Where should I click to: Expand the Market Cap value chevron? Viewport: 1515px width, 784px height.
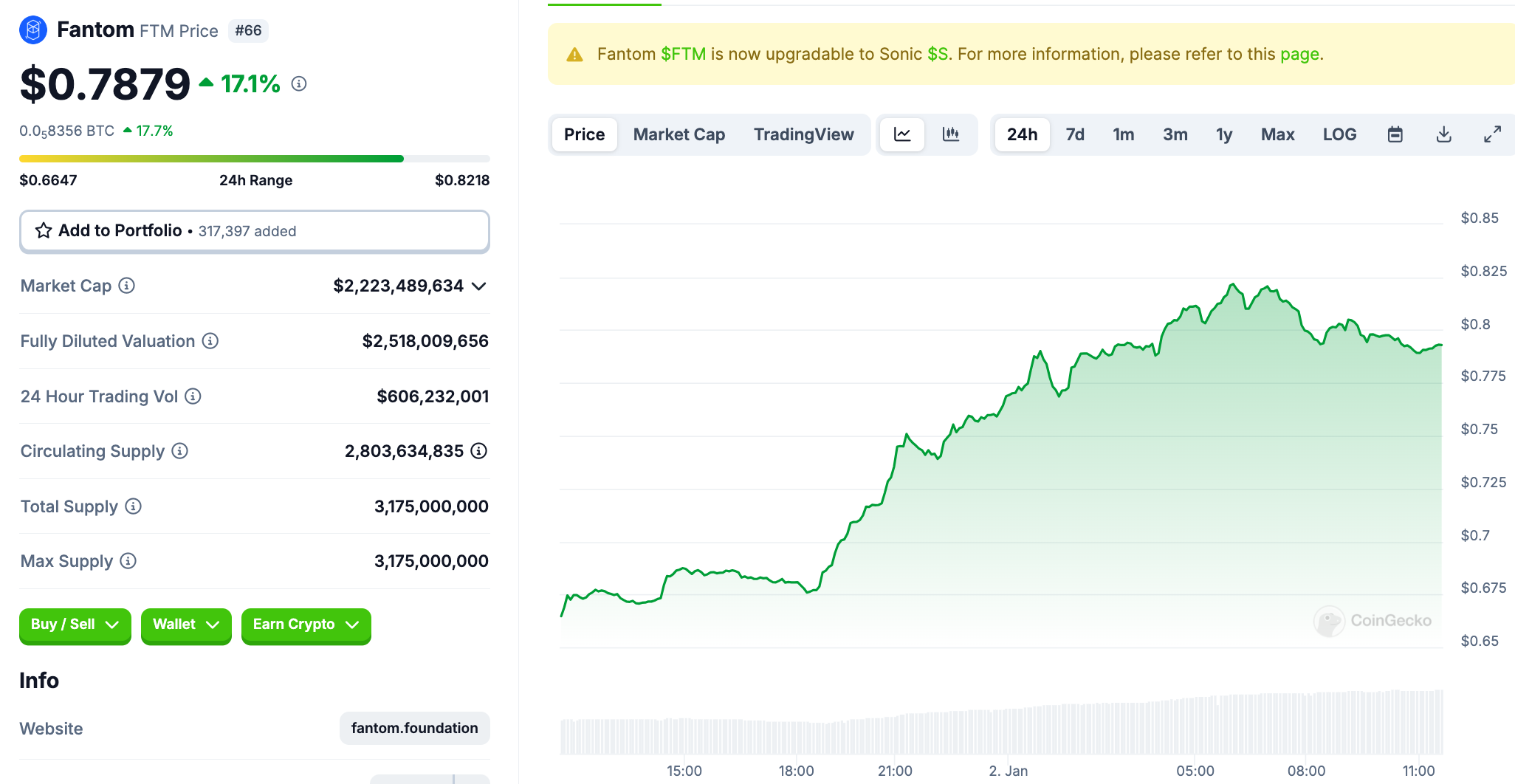[x=478, y=286]
